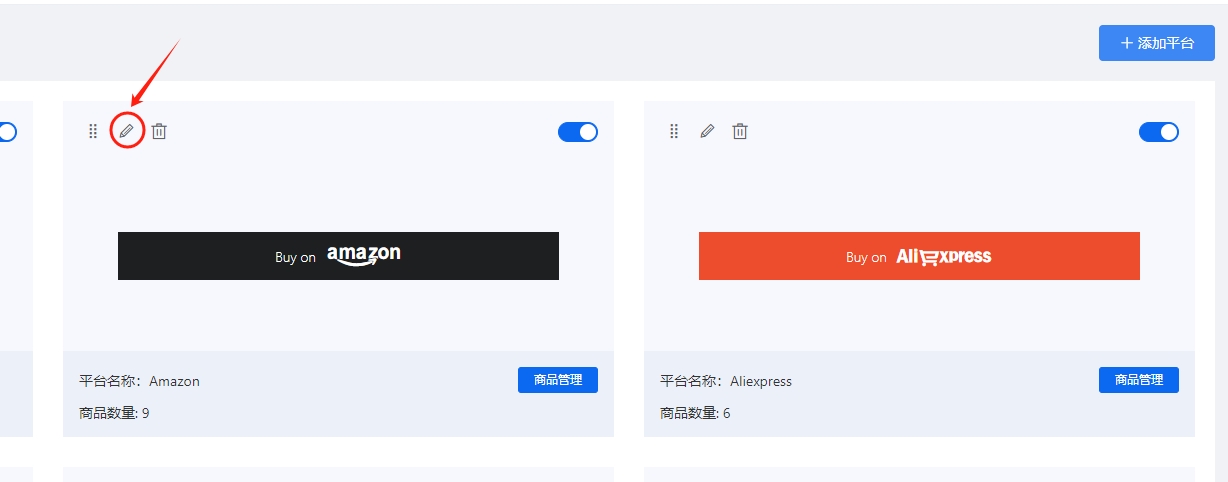Select the 平台名称: Amazon label
1228x482 pixels.
pyautogui.click(x=139, y=381)
